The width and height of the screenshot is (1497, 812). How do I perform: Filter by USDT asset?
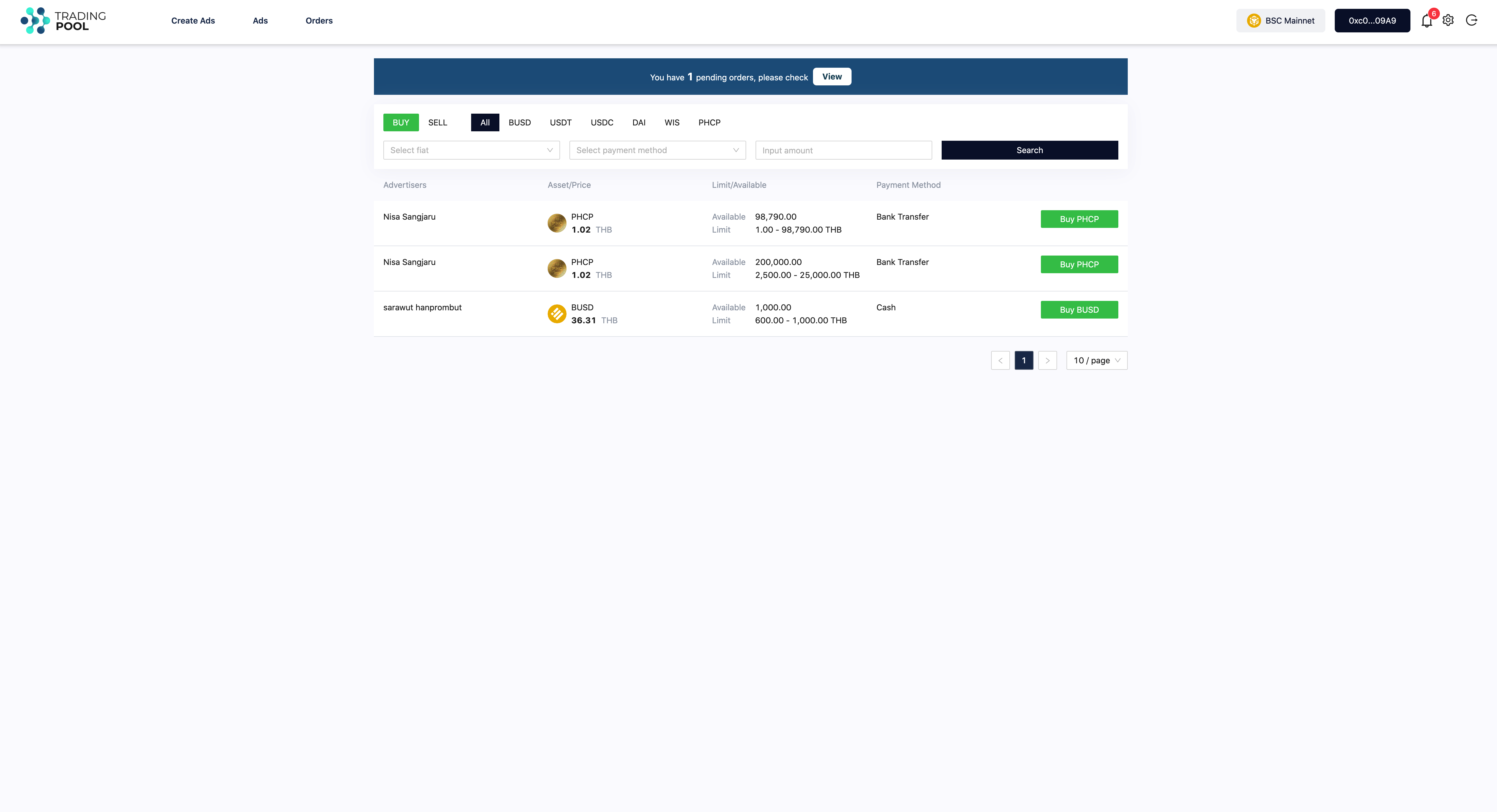560,123
